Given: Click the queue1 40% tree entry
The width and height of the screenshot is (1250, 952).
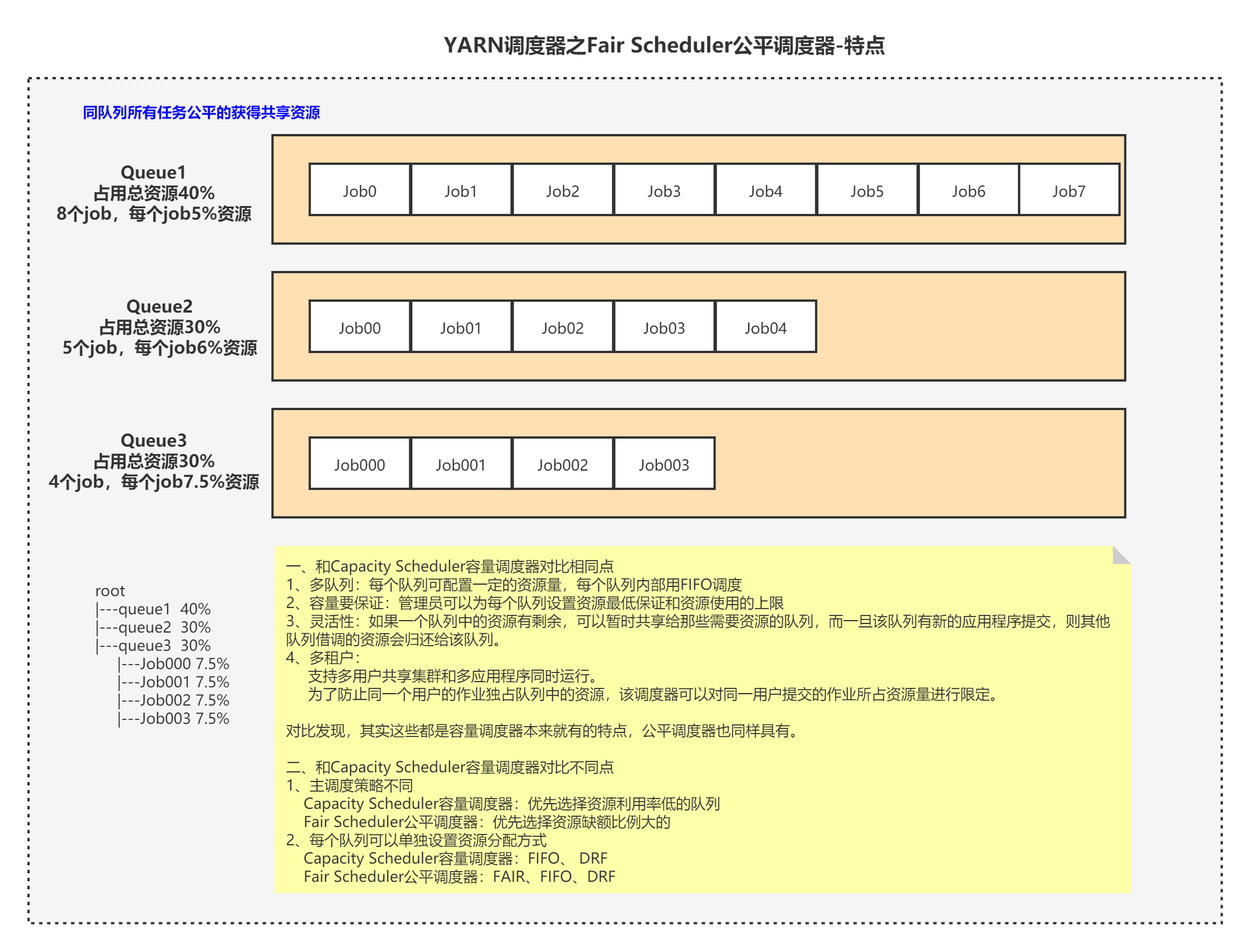Looking at the screenshot, I should tap(154, 609).
